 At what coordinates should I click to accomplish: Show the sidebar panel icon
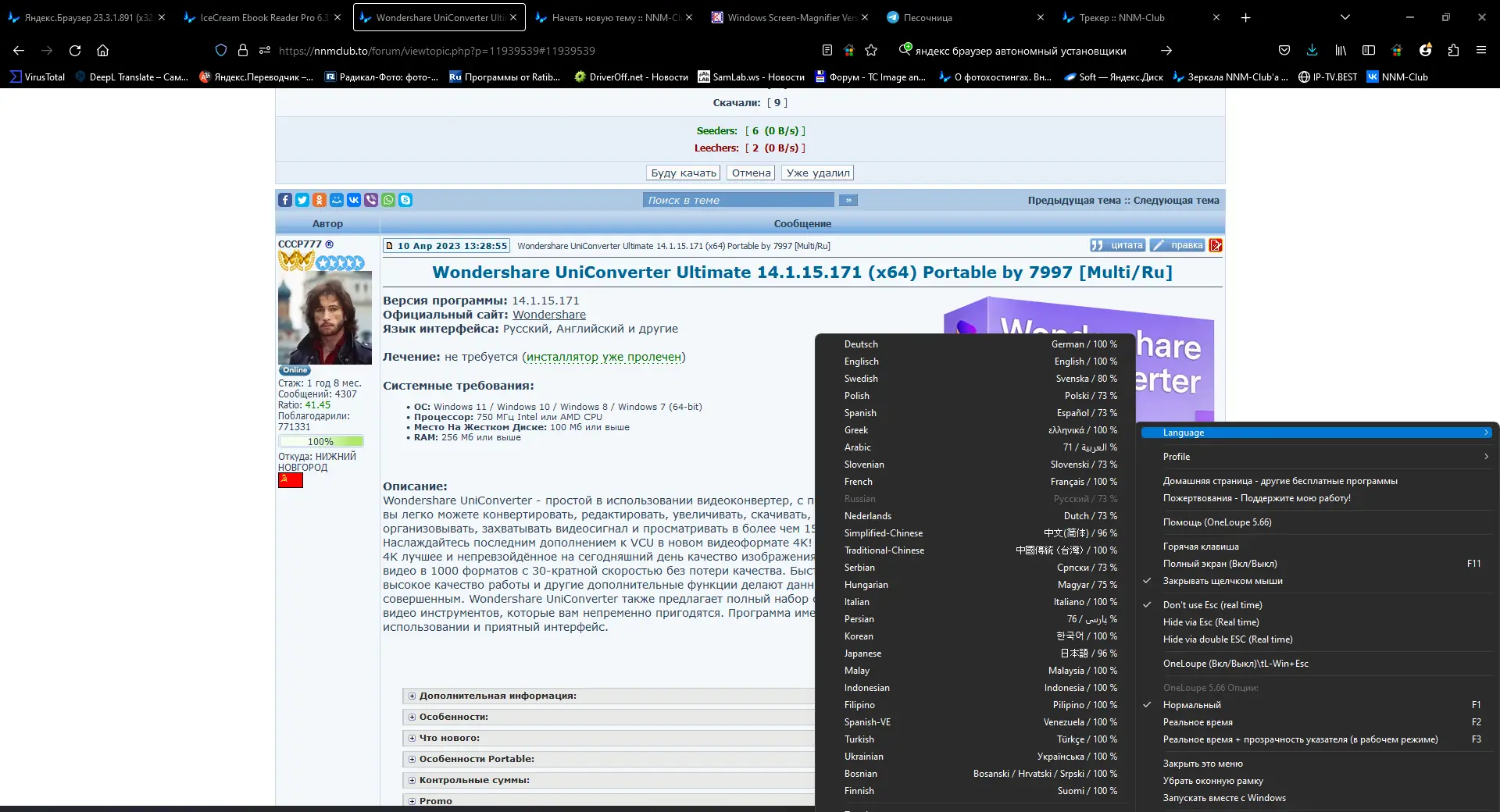pyautogui.click(x=1369, y=50)
